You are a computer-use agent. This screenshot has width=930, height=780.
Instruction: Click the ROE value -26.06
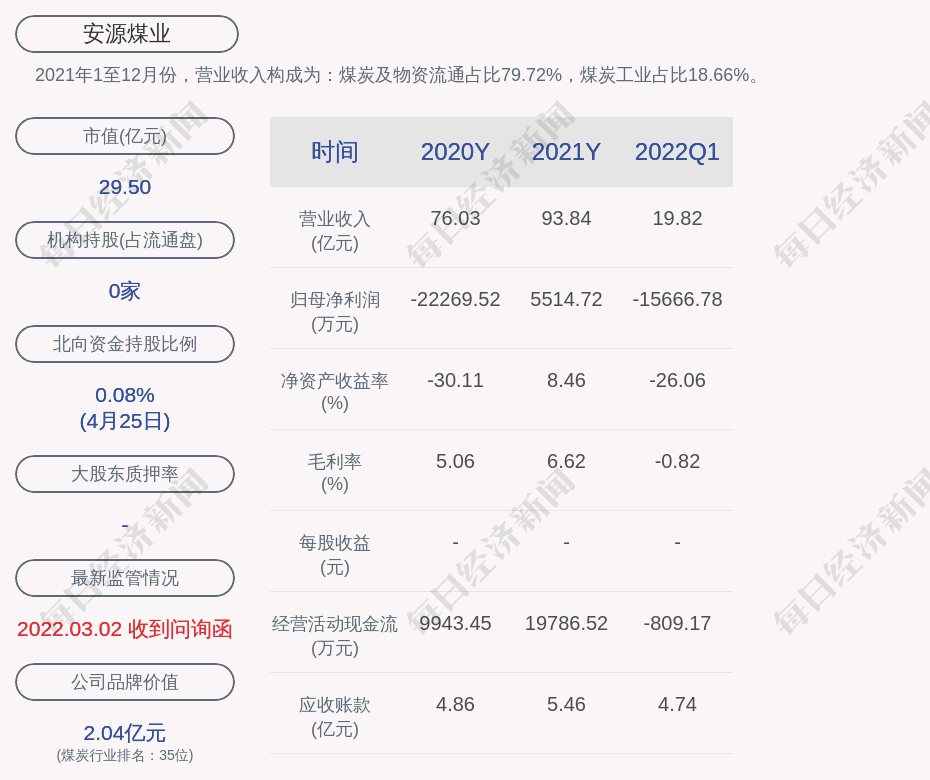(x=677, y=380)
